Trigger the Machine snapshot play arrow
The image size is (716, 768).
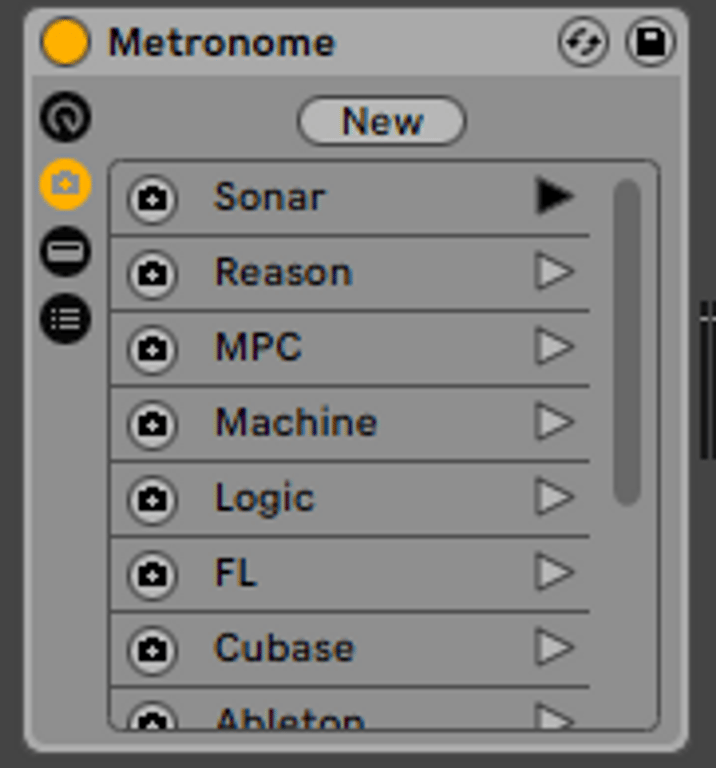[553, 422]
